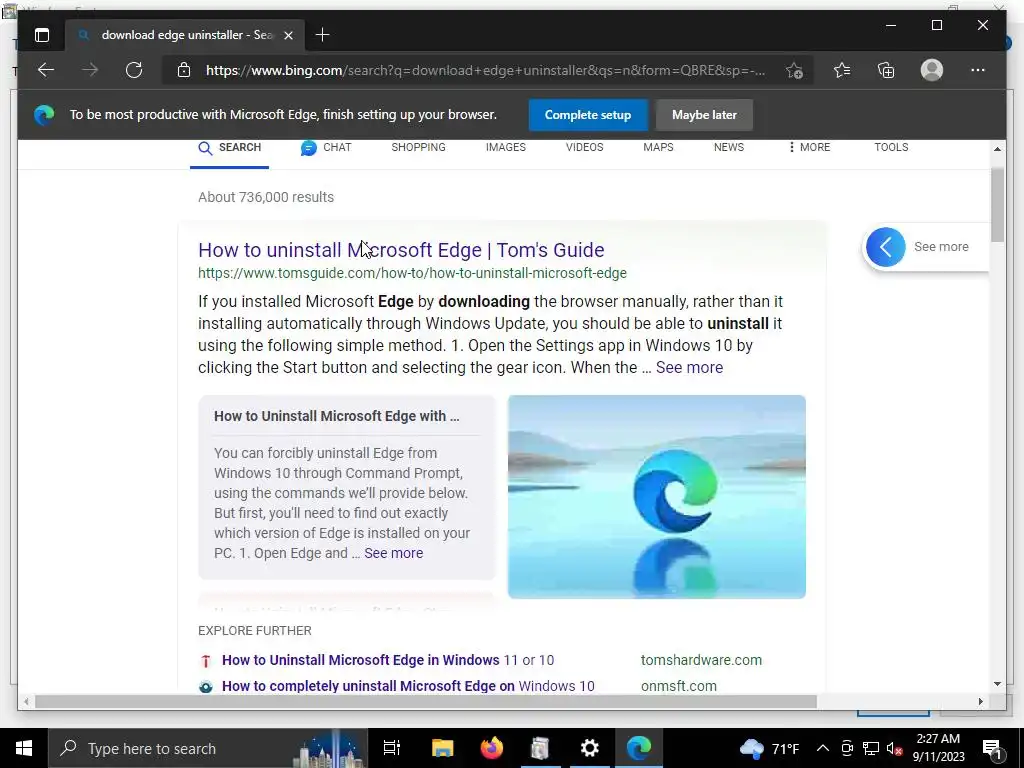This screenshot has width=1024, height=768.
Task: Open the TOOLS search options
Action: [891, 148]
